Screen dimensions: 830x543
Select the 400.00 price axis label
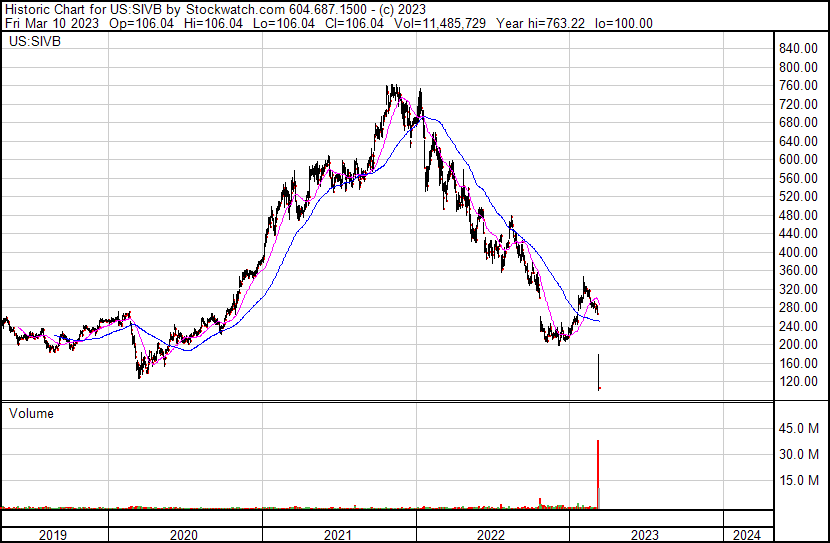(x=798, y=252)
